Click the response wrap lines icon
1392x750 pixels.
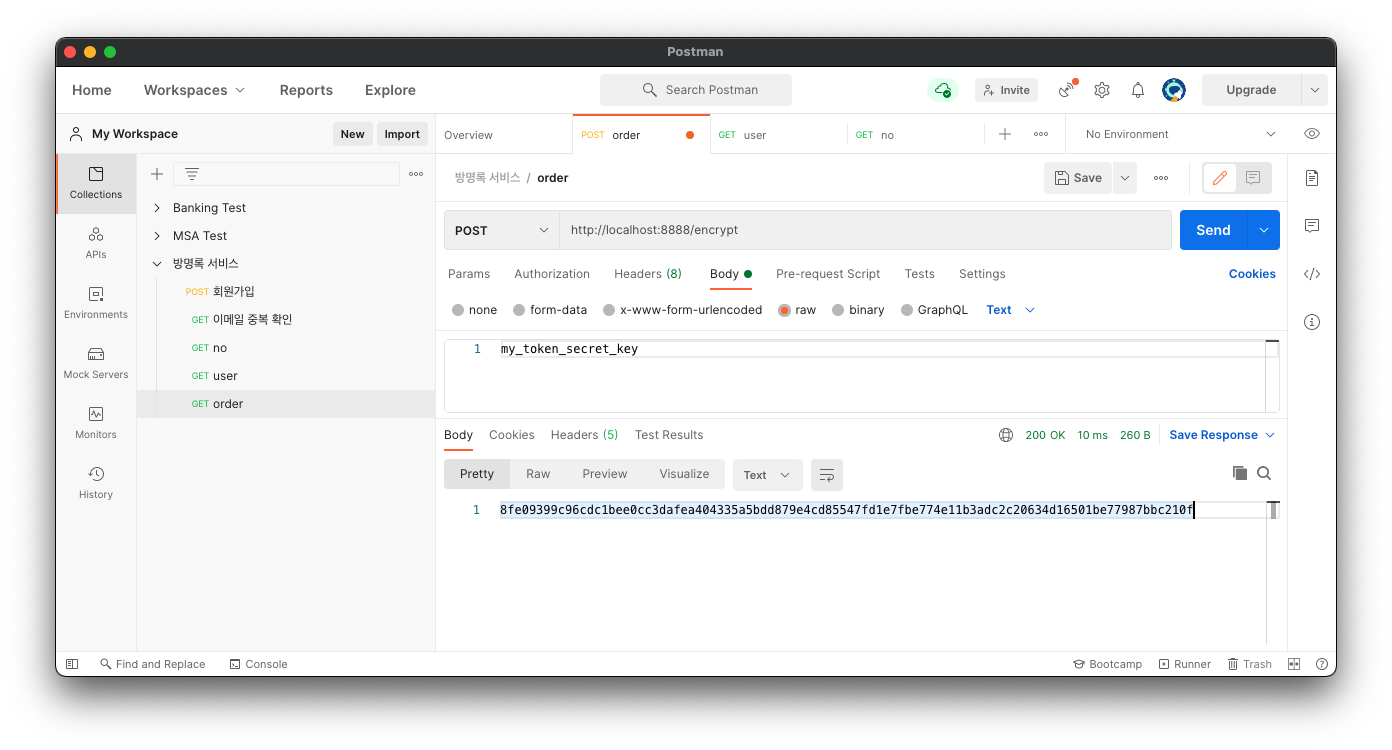827,475
